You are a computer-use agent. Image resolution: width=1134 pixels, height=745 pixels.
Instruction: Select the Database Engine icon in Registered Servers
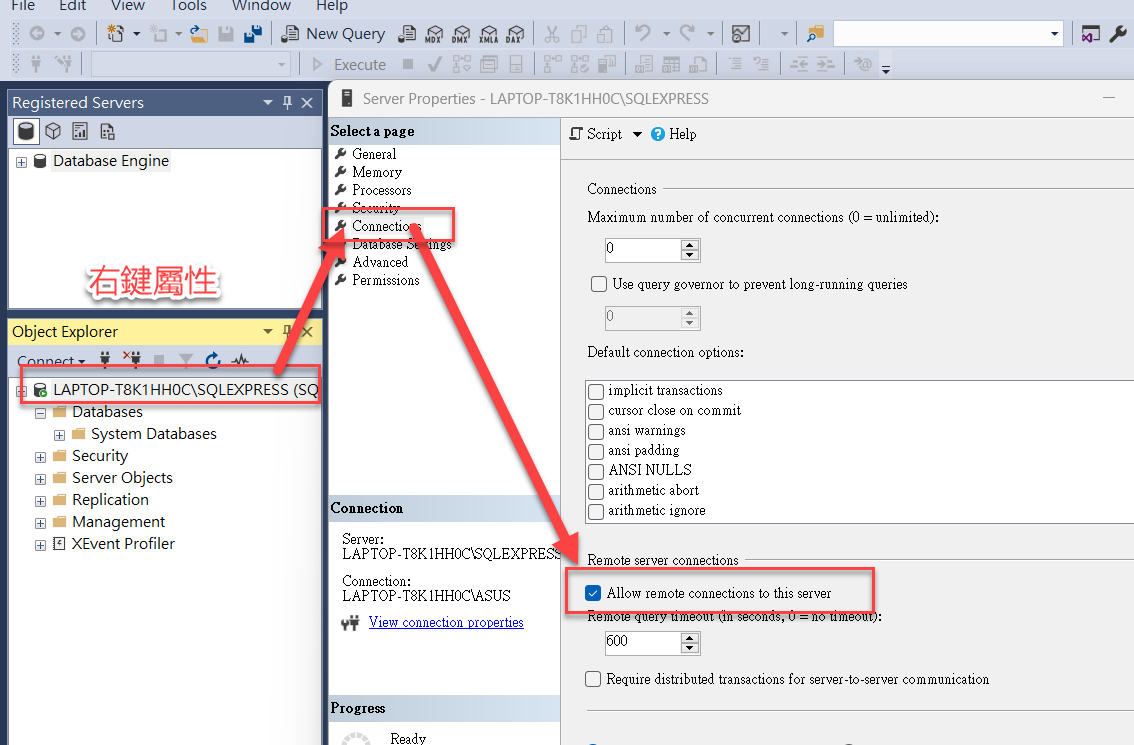point(25,131)
